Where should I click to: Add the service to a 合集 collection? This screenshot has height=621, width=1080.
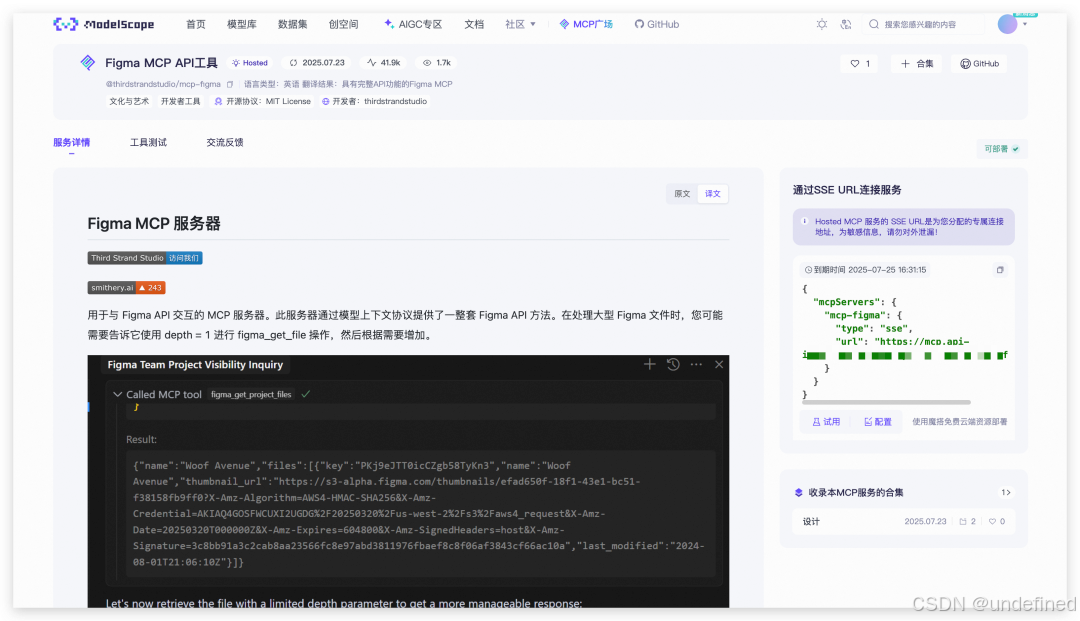coord(917,63)
